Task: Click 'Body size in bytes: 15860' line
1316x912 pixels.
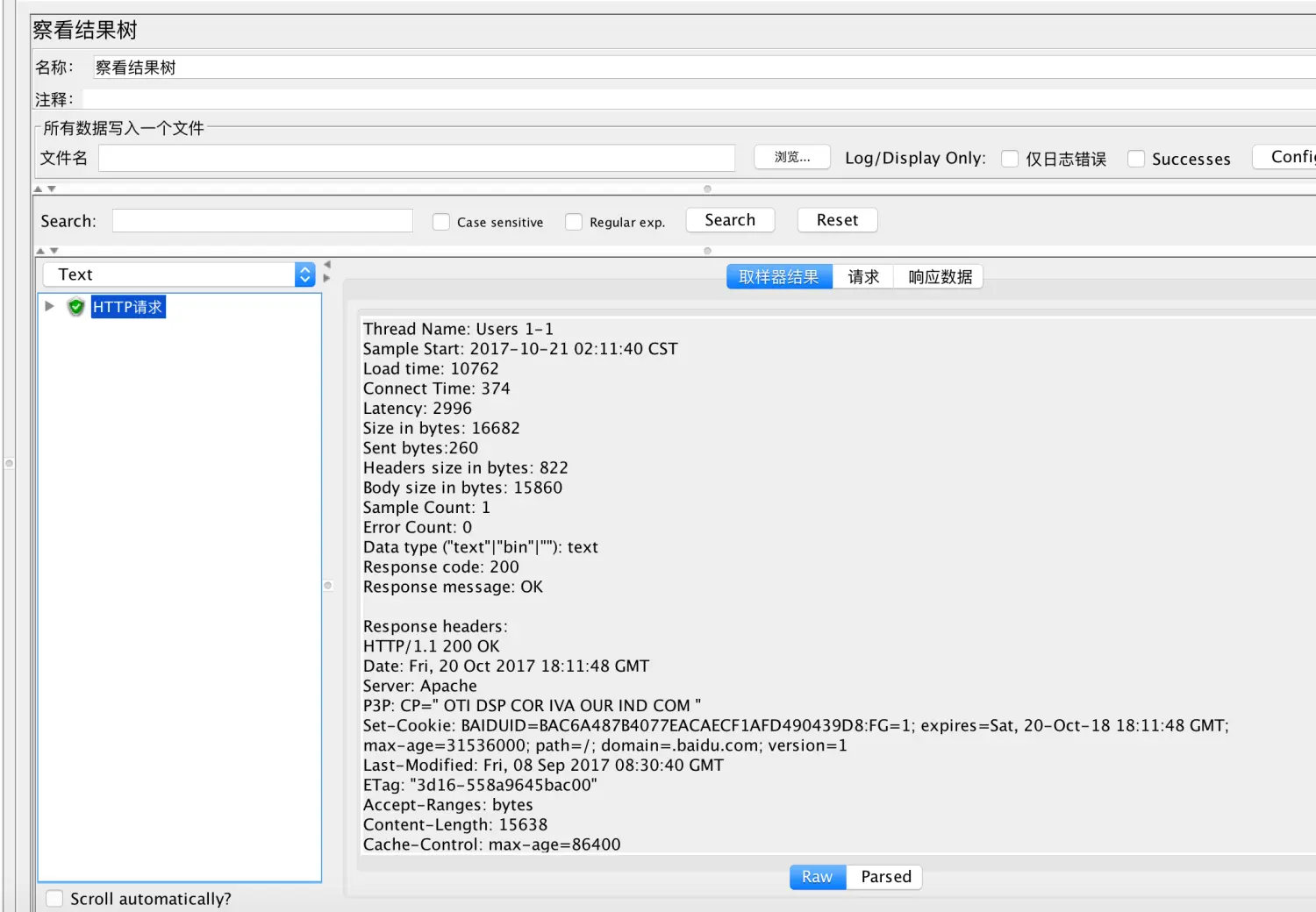Action: (x=462, y=488)
